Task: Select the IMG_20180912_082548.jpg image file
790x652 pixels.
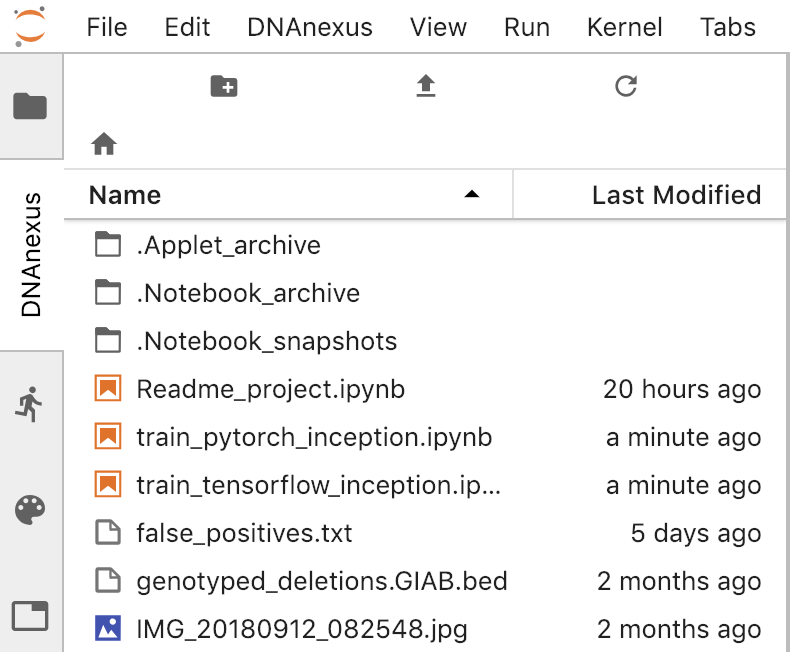Action: pyautogui.click(x=301, y=629)
